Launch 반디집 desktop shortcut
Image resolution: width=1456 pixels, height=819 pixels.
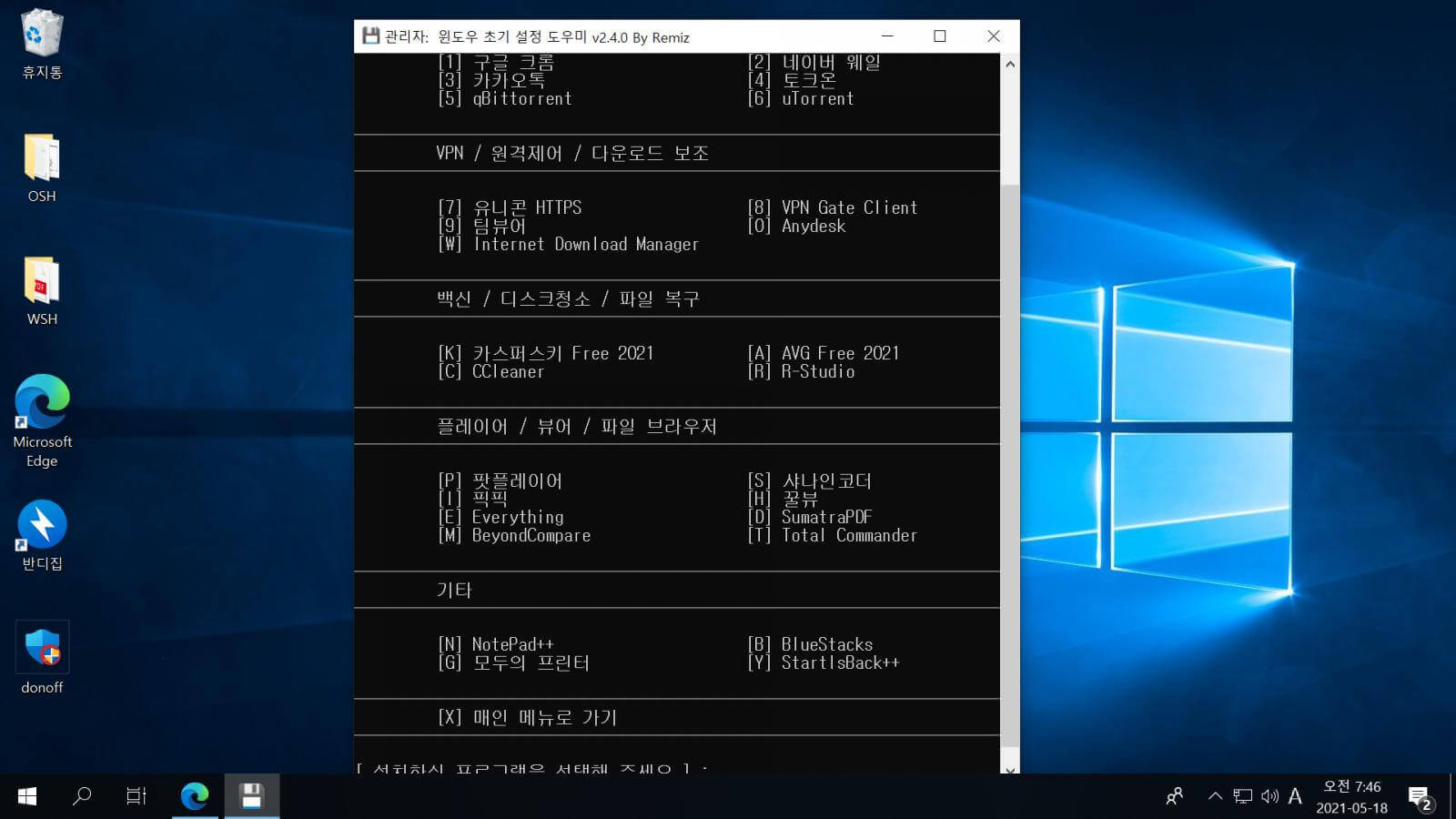42,535
